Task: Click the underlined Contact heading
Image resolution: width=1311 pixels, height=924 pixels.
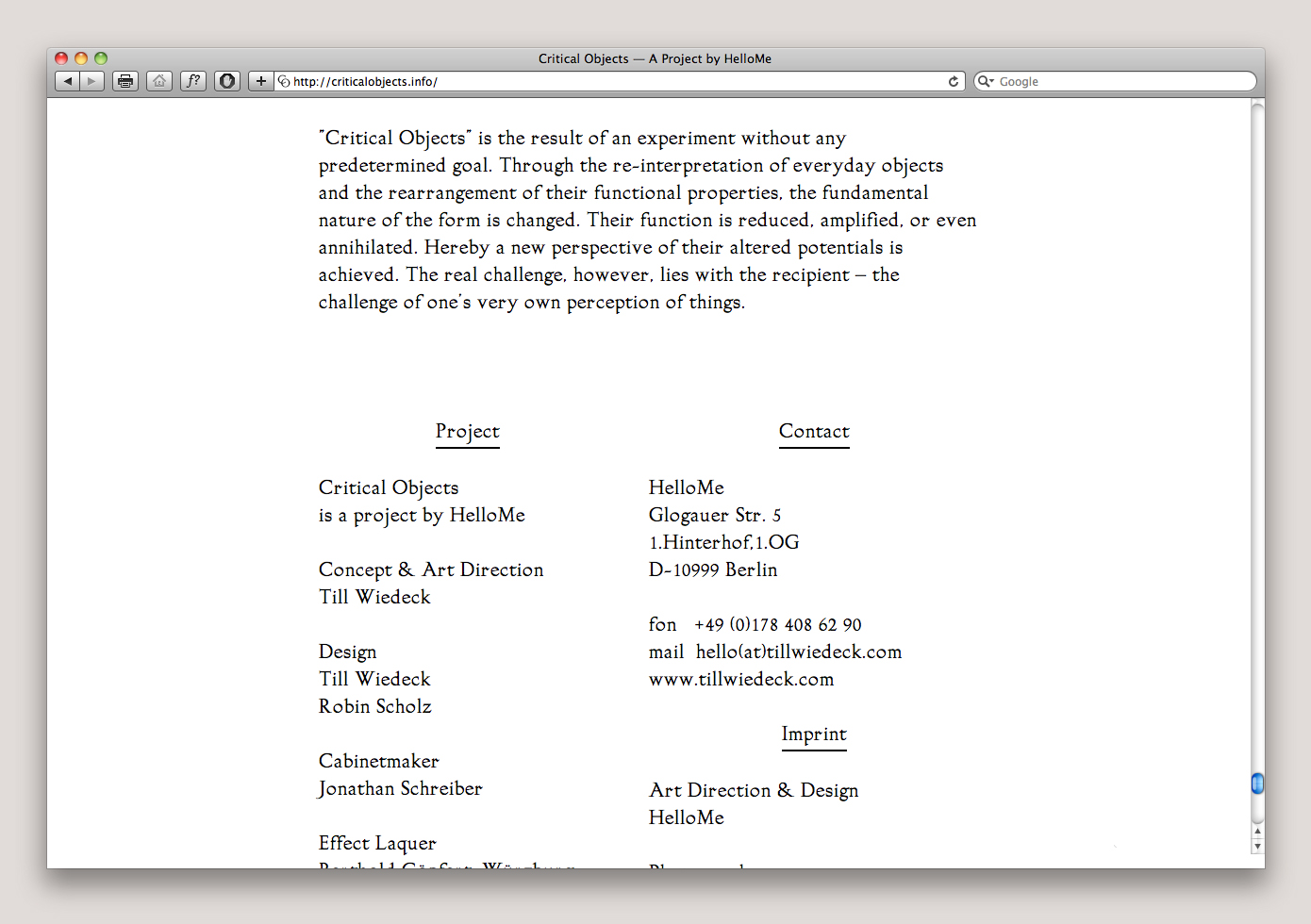Action: point(814,432)
